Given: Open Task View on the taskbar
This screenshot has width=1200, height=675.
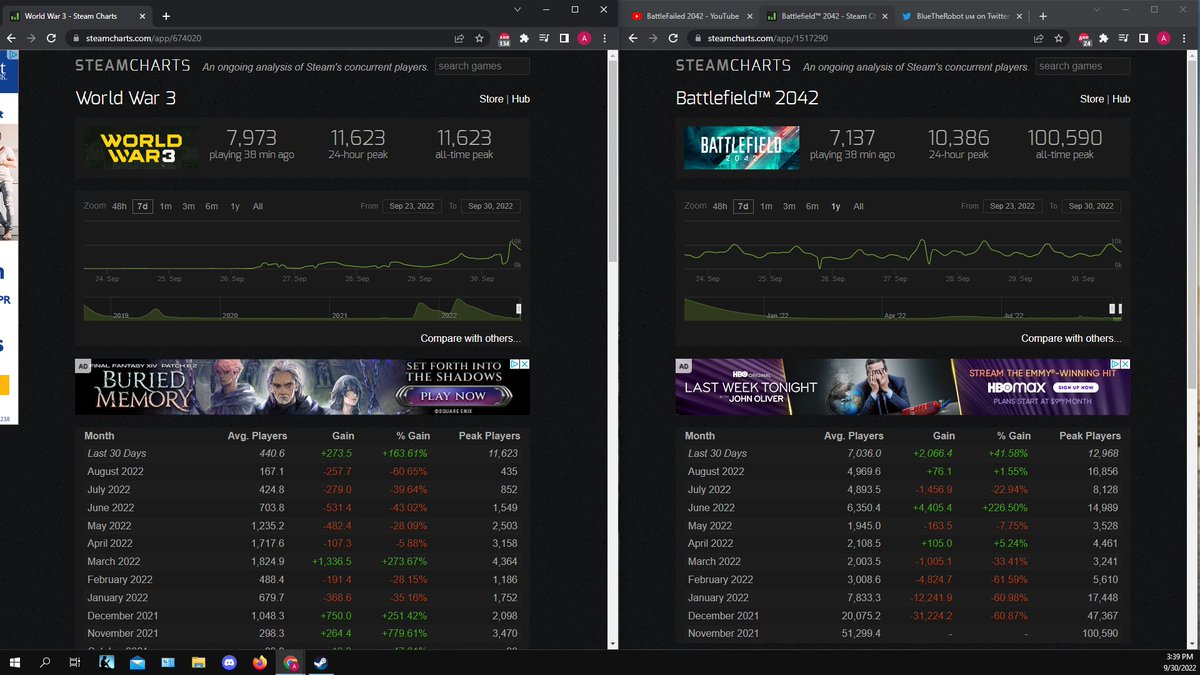Looking at the screenshot, I should tap(75, 662).
